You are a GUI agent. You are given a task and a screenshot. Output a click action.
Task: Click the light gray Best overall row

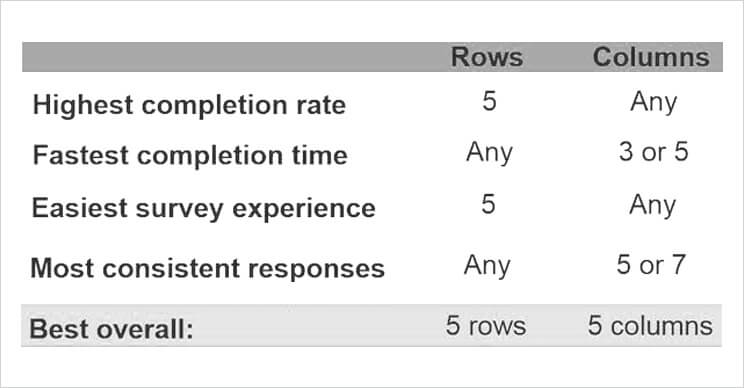pos(372,325)
